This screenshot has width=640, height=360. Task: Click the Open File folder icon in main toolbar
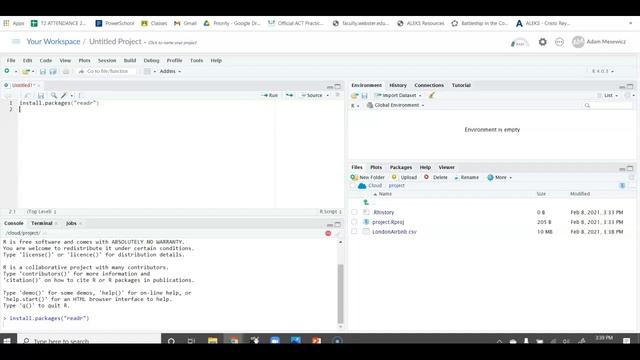tap(26, 71)
